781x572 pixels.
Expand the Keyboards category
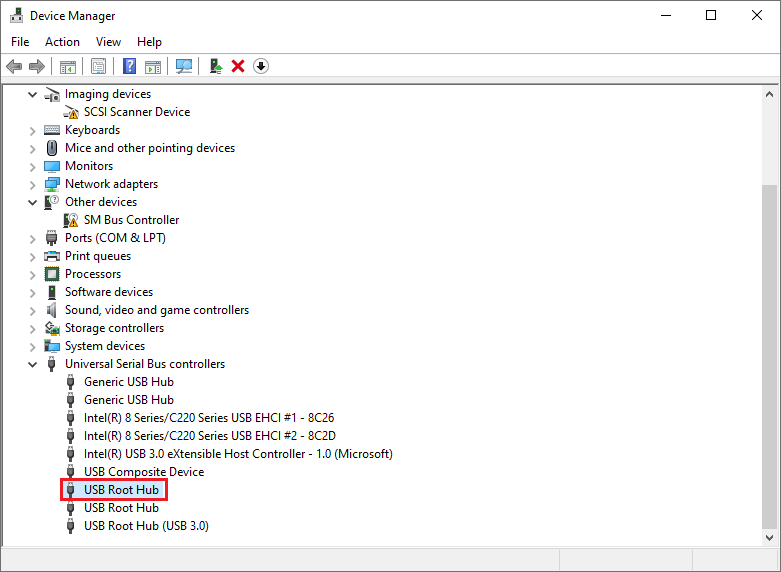[x=33, y=130]
